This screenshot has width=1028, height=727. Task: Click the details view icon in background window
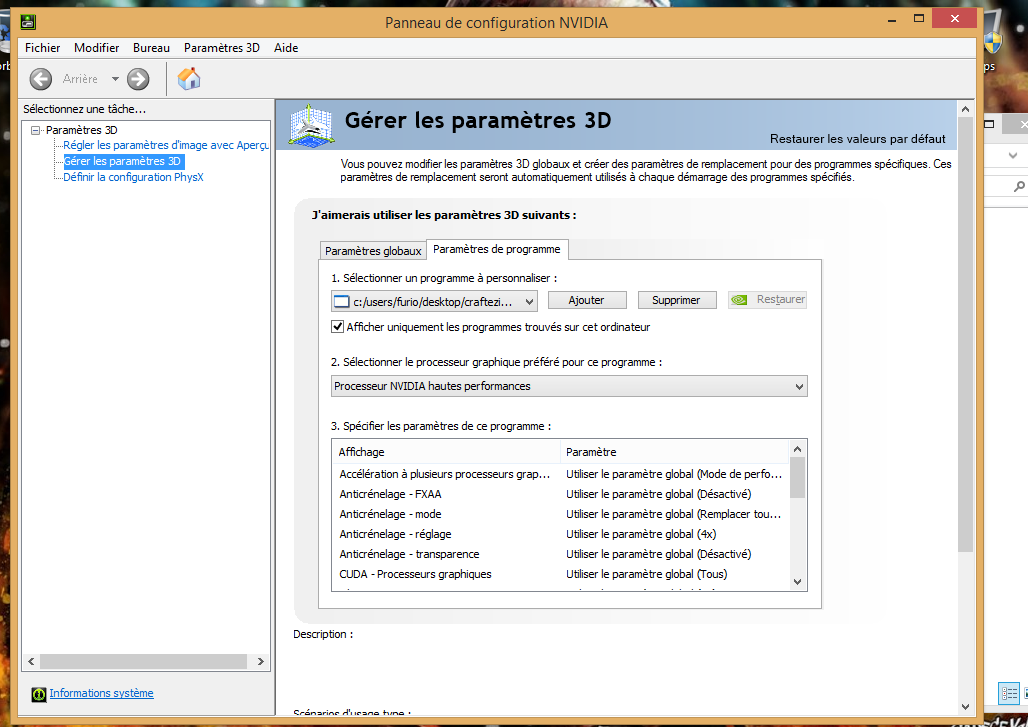click(1008, 694)
